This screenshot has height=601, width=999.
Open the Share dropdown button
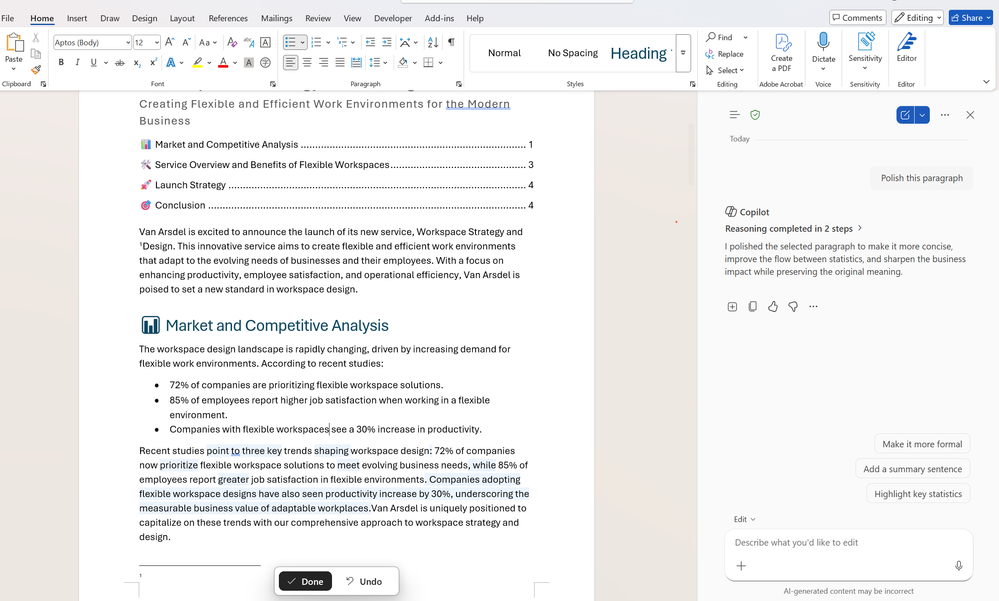(971, 18)
